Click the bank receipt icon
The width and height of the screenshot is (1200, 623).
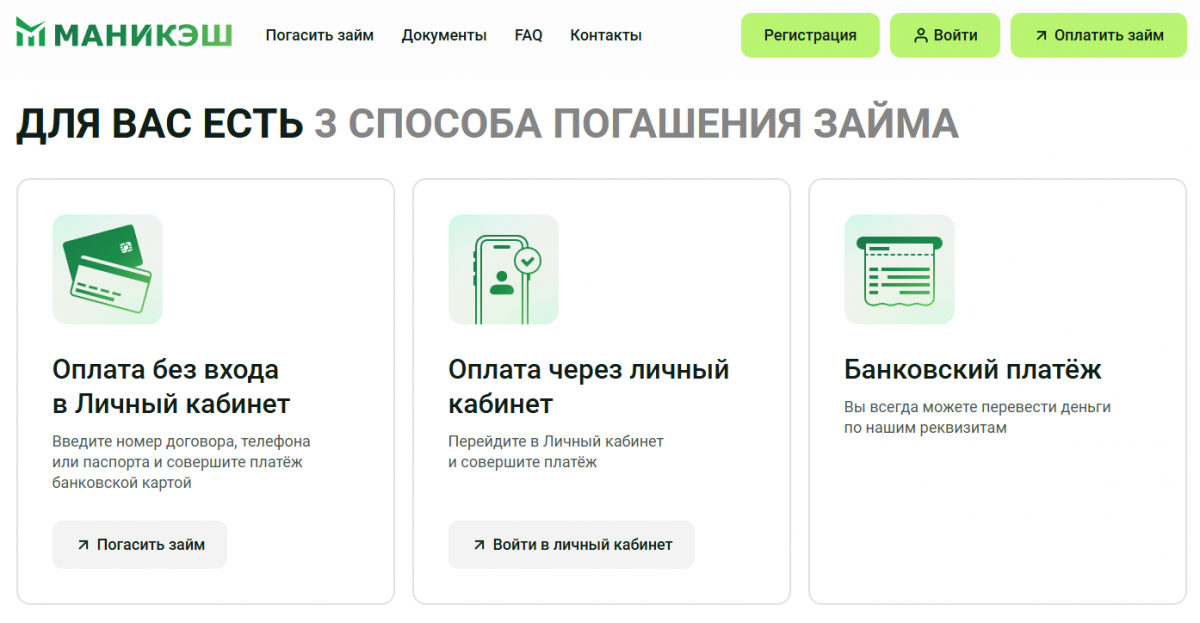(x=899, y=269)
